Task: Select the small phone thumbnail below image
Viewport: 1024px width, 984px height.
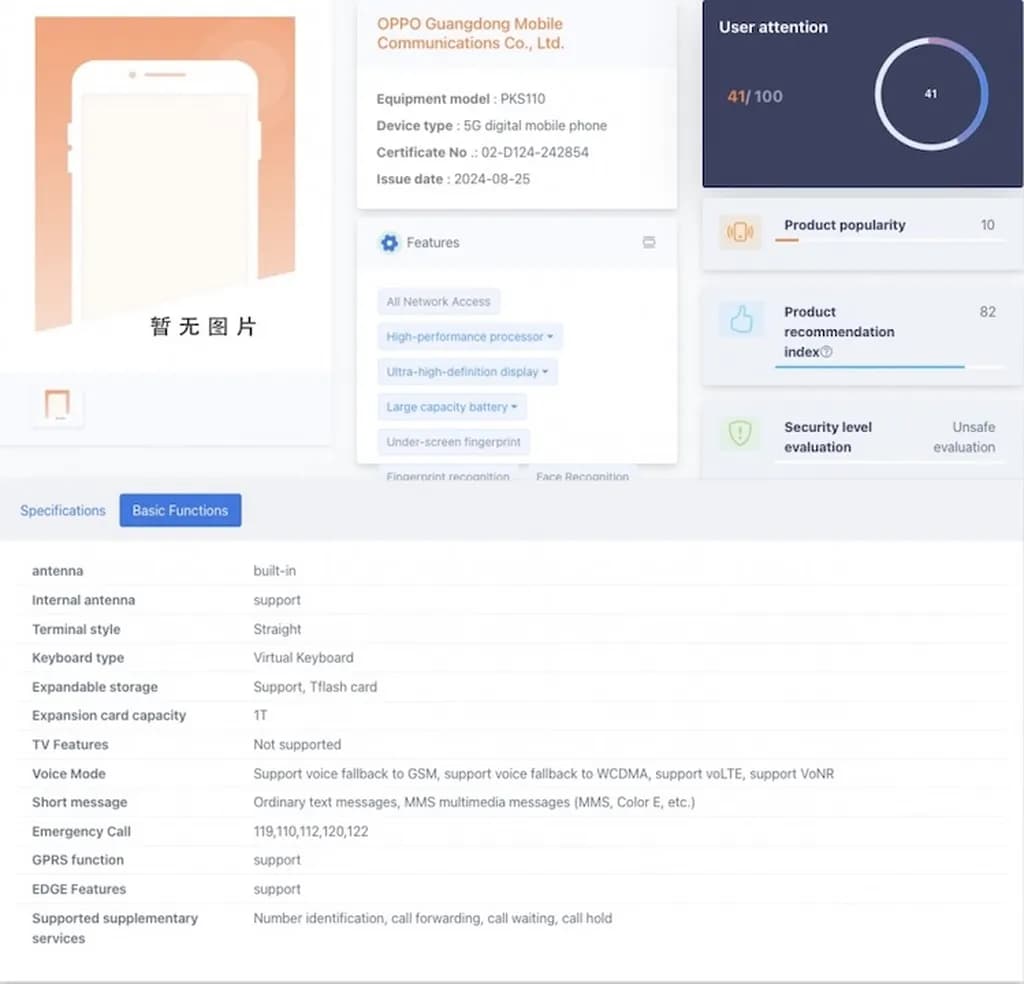Action: pyautogui.click(x=57, y=405)
